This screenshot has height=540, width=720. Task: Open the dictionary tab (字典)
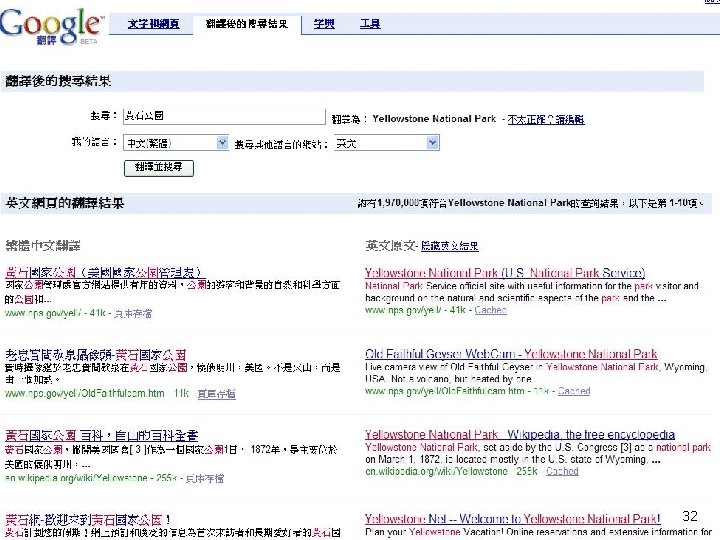click(x=324, y=24)
